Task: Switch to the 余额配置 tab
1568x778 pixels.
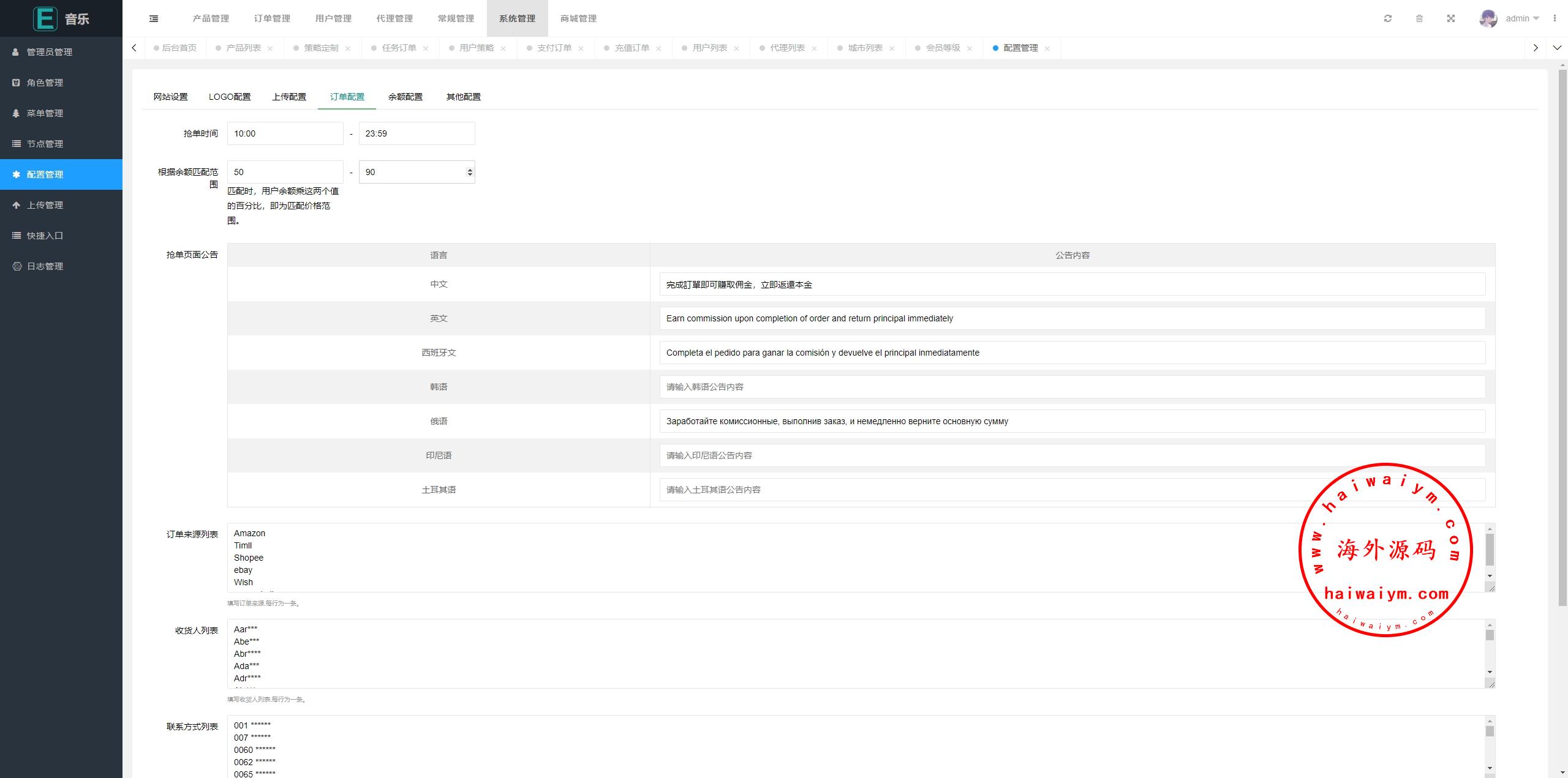Action: click(405, 97)
